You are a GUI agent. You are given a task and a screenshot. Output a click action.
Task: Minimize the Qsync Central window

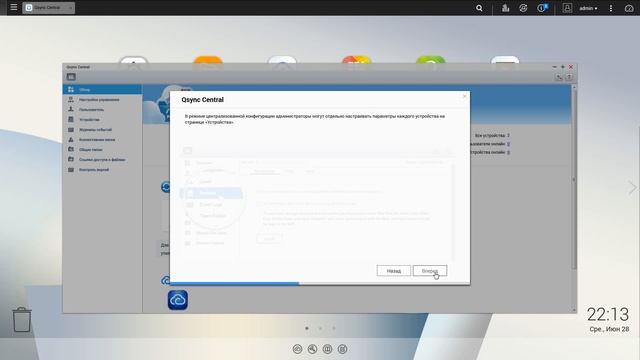click(x=554, y=67)
